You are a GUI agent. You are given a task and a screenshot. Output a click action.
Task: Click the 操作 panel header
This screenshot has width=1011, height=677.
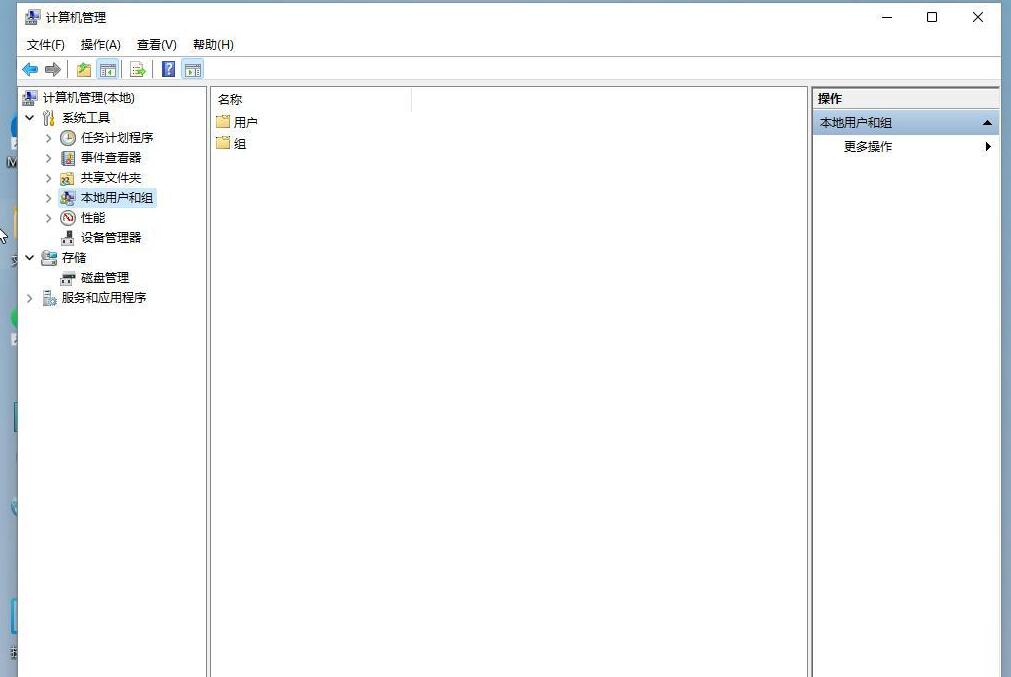click(829, 97)
